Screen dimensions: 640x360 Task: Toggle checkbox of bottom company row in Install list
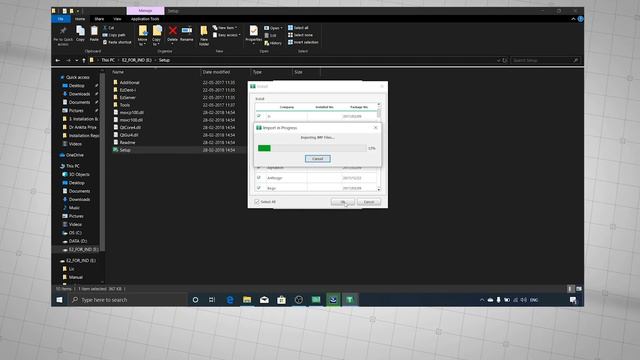pyautogui.click(x=259, y=188)
